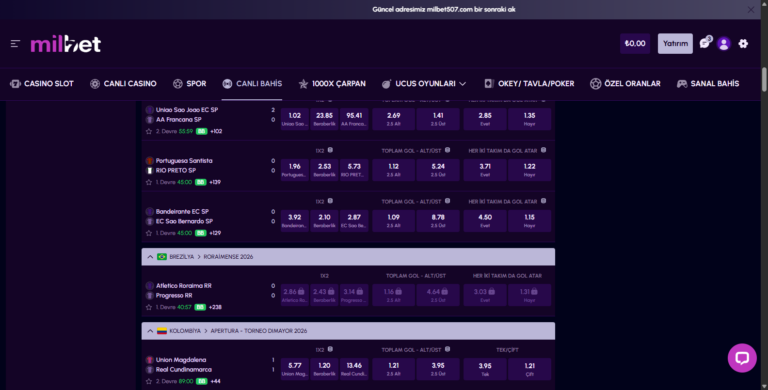Viewport: 768px width, 390px height.
Task: Bet 13.46 on Real Cundinamarca win
Action: [354, 369]
